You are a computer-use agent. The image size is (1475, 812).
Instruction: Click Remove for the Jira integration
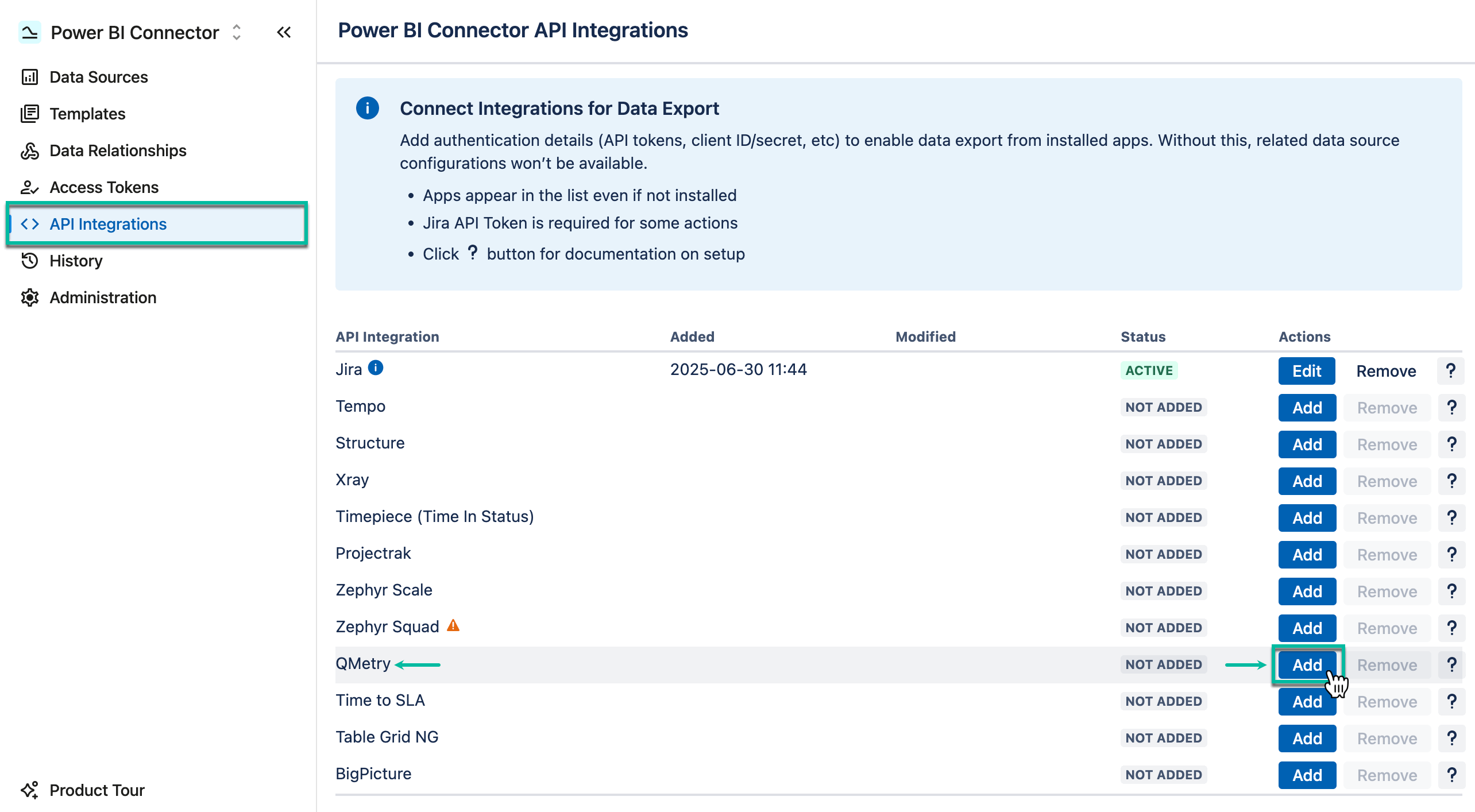(x=1386, y=370)
